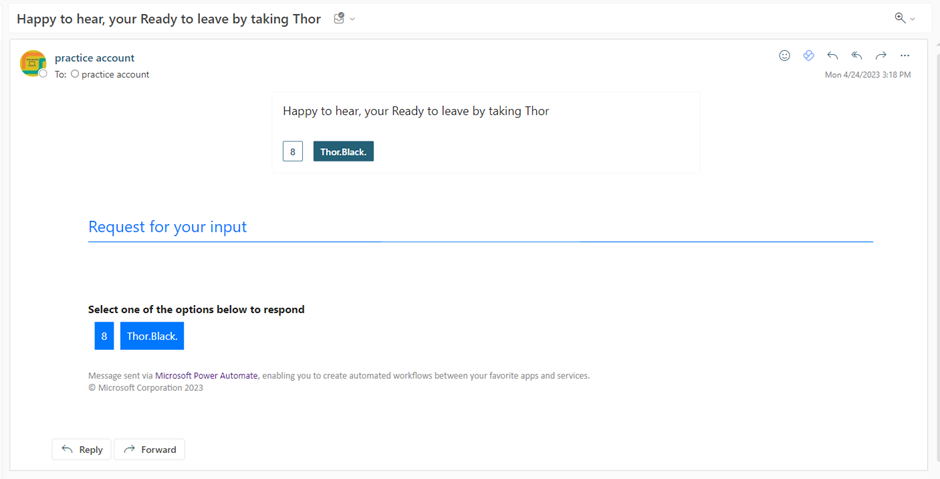Select the outlined 8 option in card
The image size is (940, 479).
tap(292, 152)
